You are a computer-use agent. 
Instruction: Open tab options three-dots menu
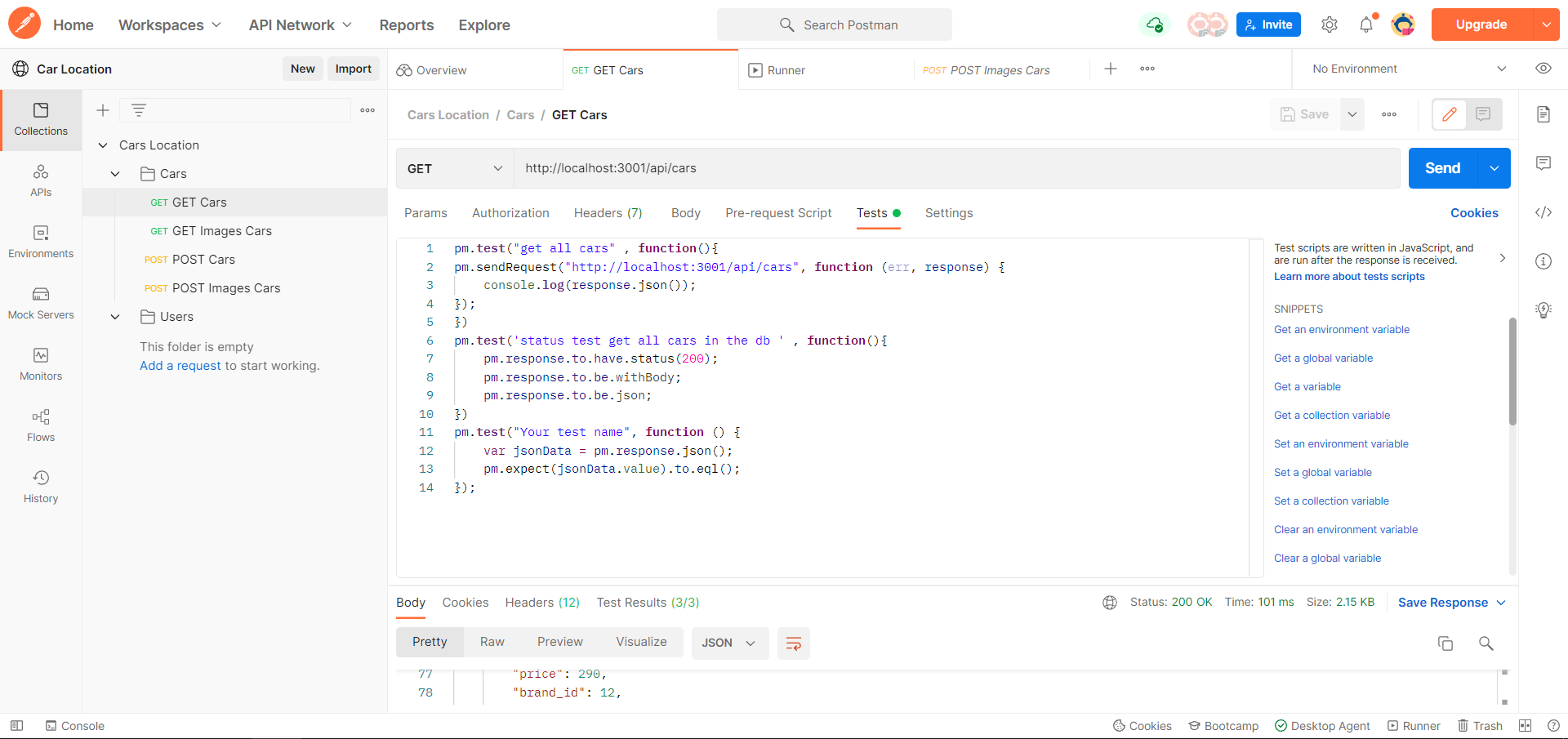tap(1147, 69)
